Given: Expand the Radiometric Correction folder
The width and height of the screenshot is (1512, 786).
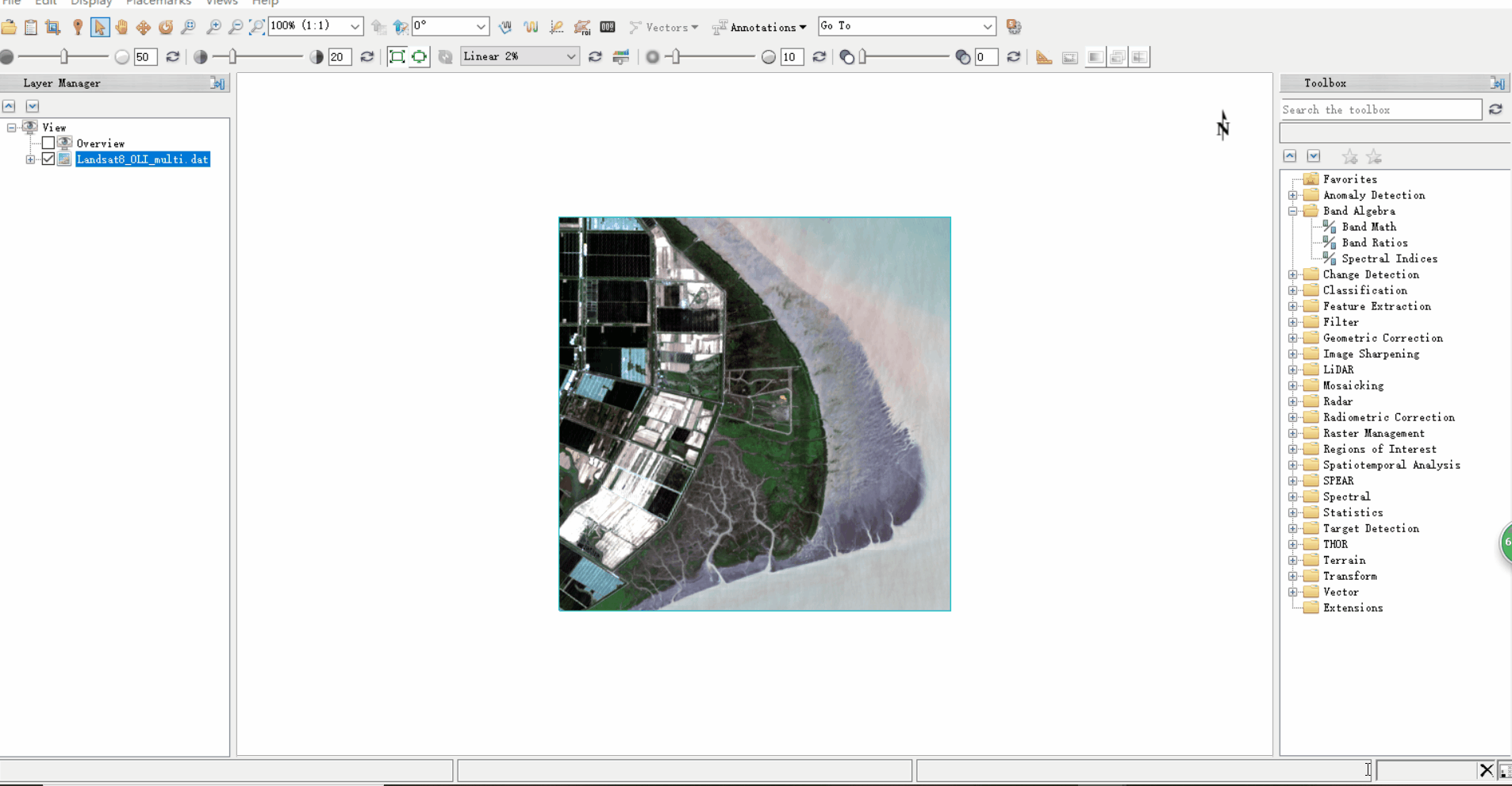Looking at the screenshot, I should 1293,418.
